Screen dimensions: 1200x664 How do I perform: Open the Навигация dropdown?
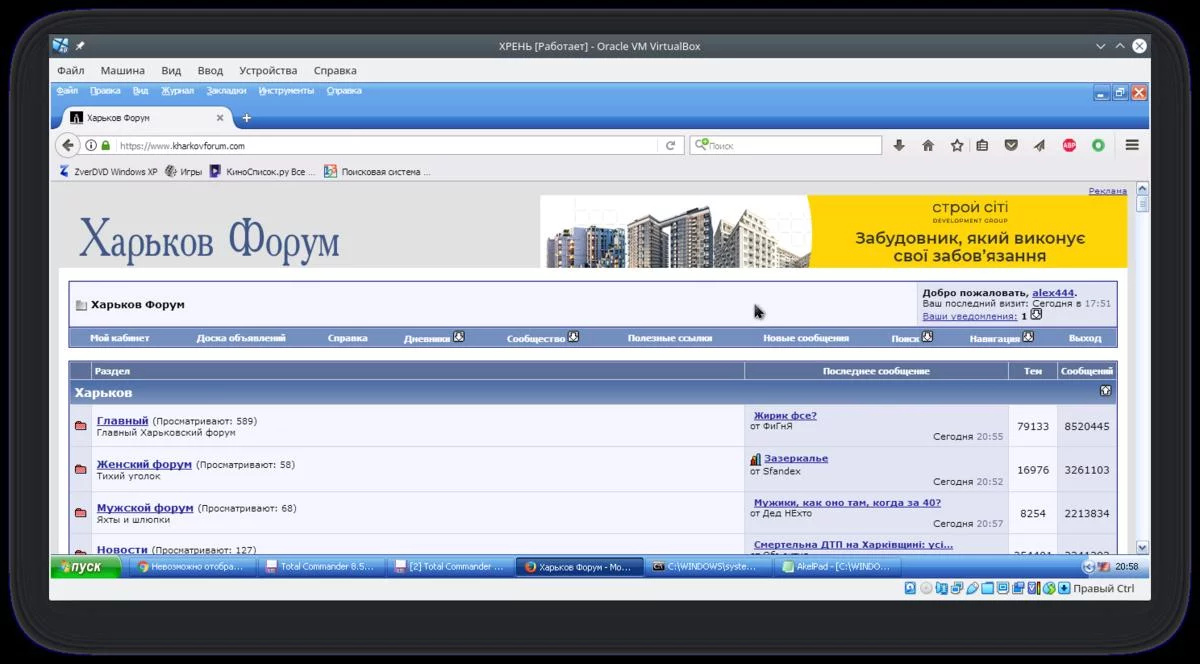click(1027, 337)
